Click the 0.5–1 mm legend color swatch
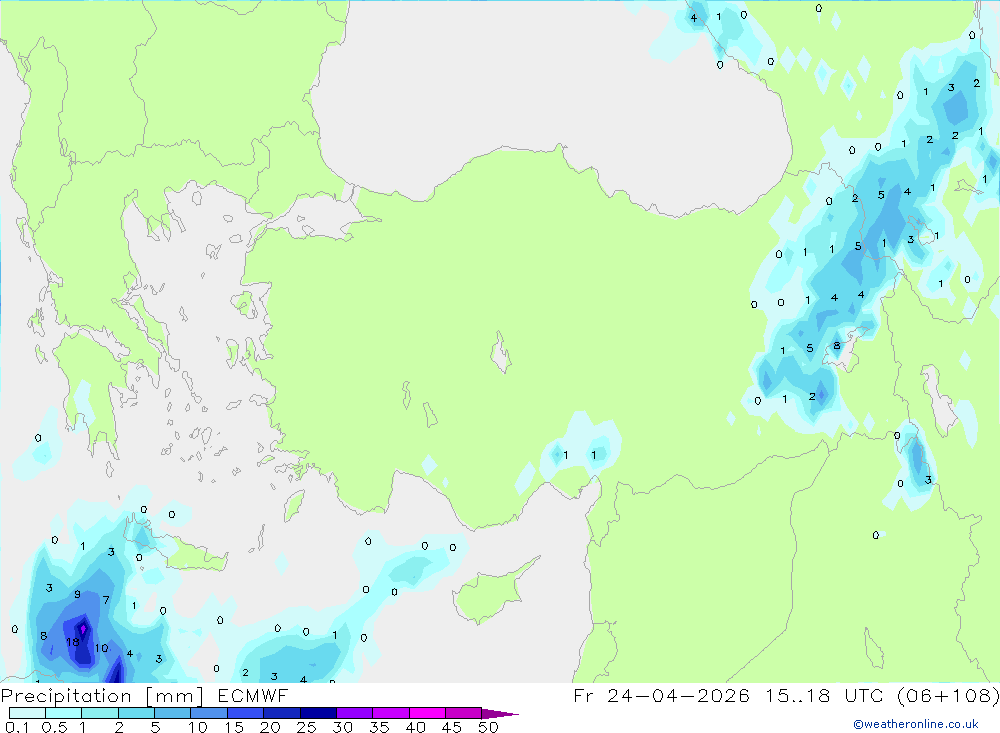The image size is (1000, 733). click(63, 713)
